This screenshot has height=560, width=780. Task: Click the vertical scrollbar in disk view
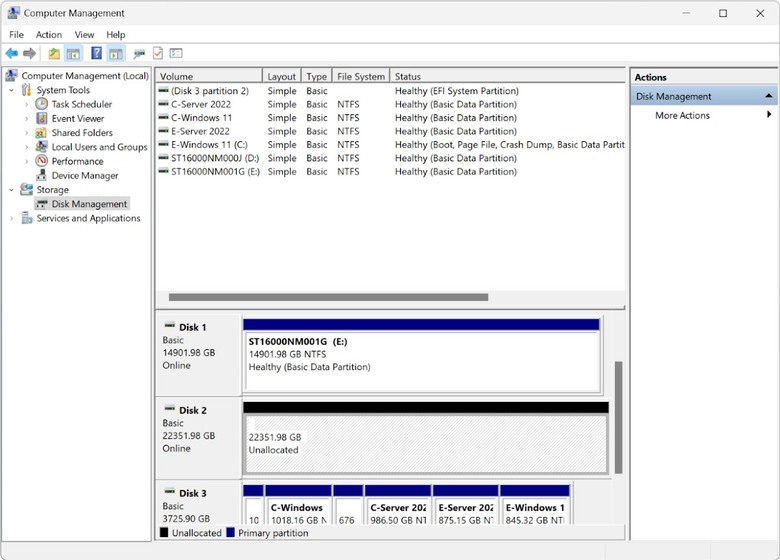(x=618, y=417)
